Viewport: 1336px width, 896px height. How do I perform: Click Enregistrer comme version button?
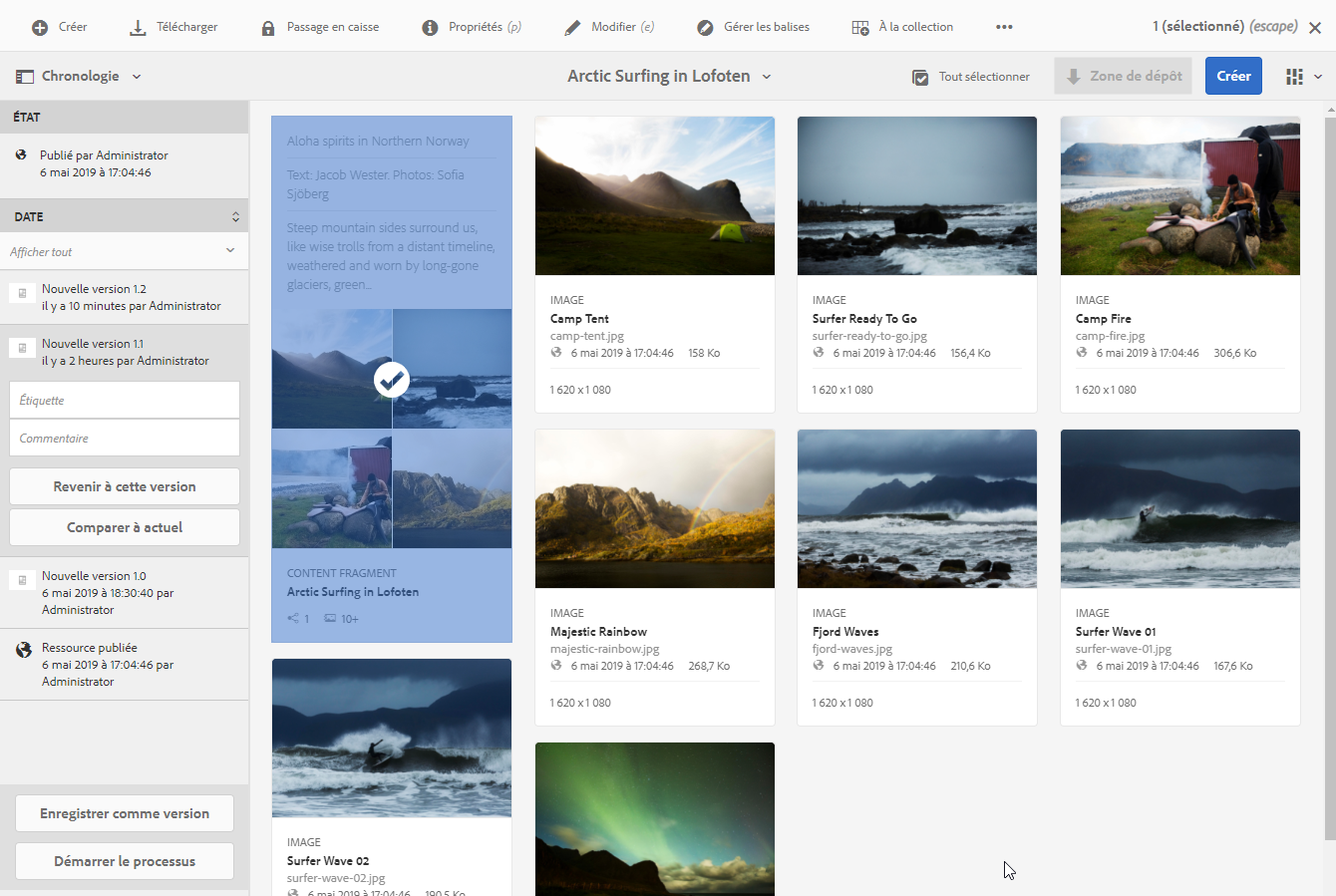click(125, 813)
